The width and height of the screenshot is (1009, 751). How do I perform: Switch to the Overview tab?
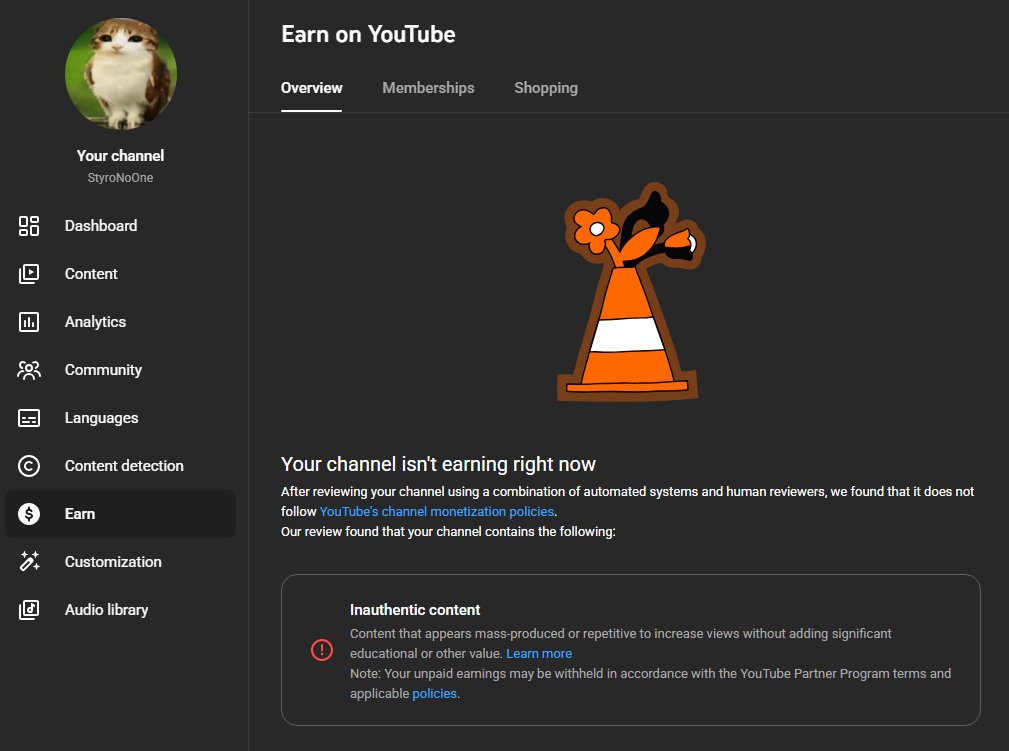(x=311, y=88)
